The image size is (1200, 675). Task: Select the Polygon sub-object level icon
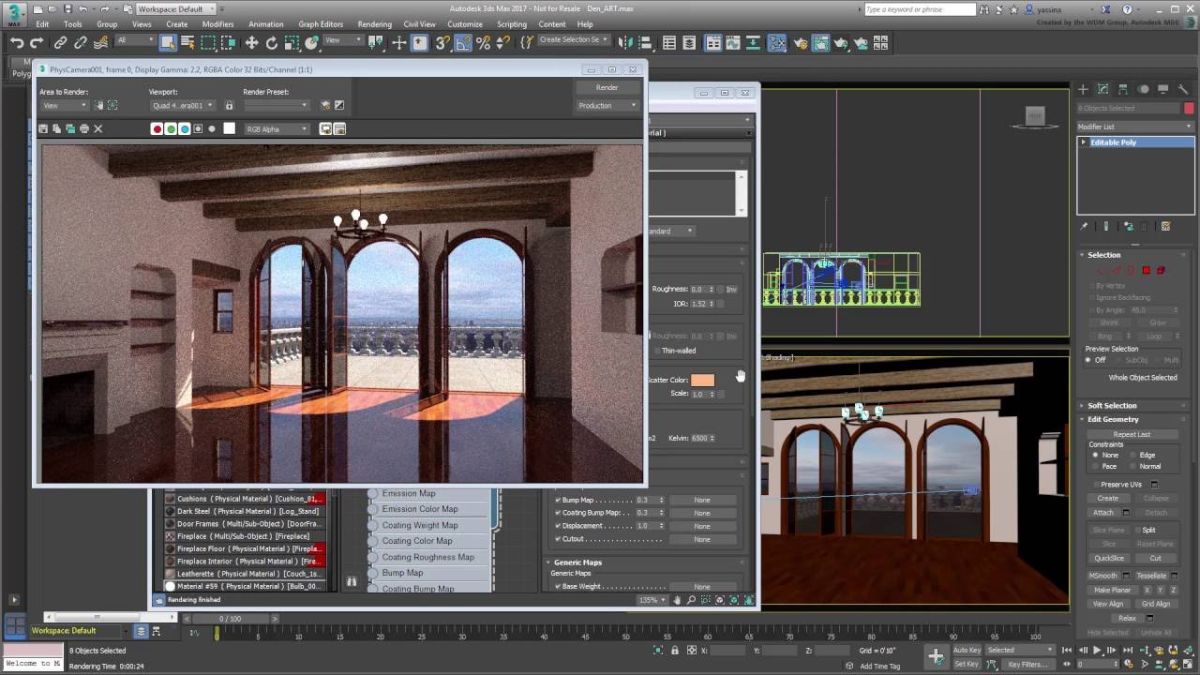(1146, 270)
